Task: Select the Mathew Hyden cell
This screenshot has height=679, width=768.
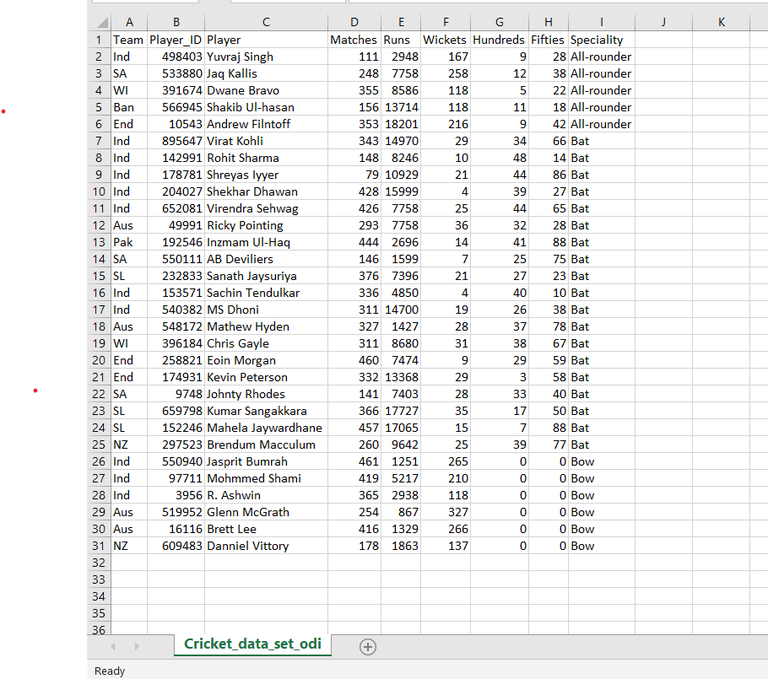Action: coord(266,326)
